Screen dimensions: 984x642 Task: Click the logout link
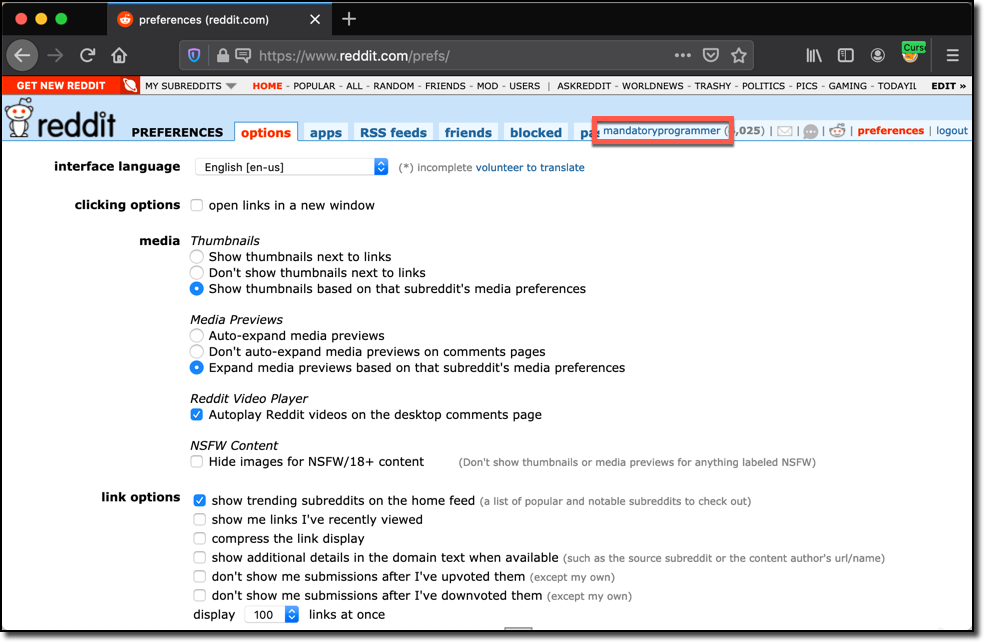[952, 131]
